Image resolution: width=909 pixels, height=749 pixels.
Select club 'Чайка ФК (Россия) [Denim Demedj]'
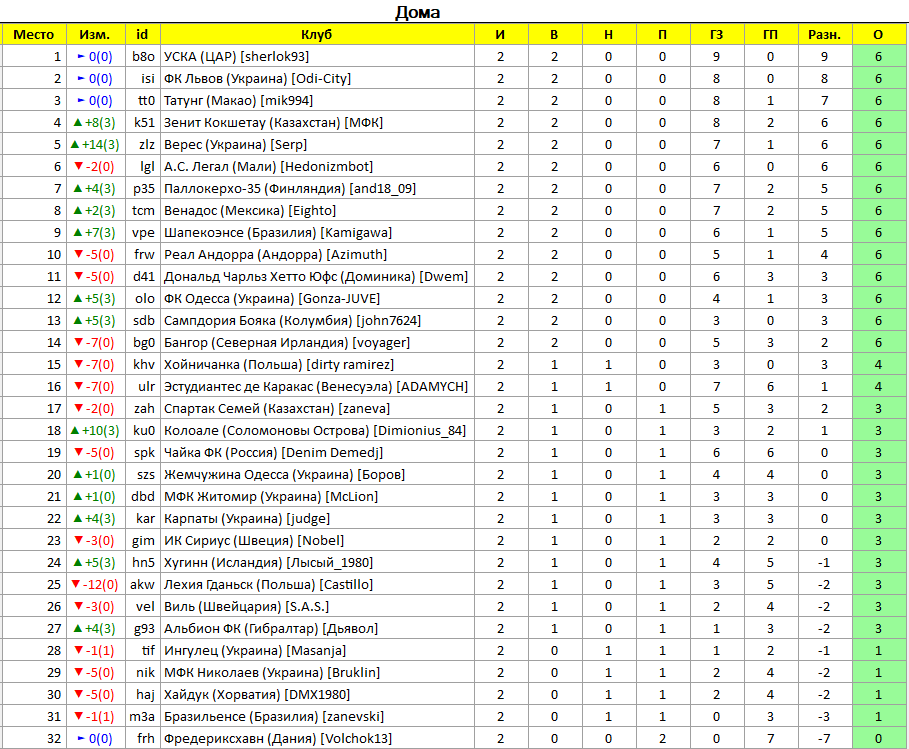274,453
